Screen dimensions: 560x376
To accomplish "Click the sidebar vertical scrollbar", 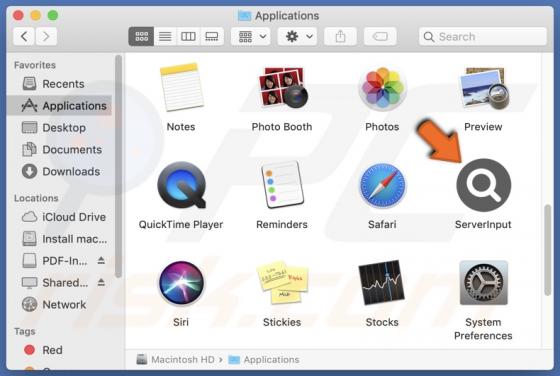I will (x=119, y=166).
